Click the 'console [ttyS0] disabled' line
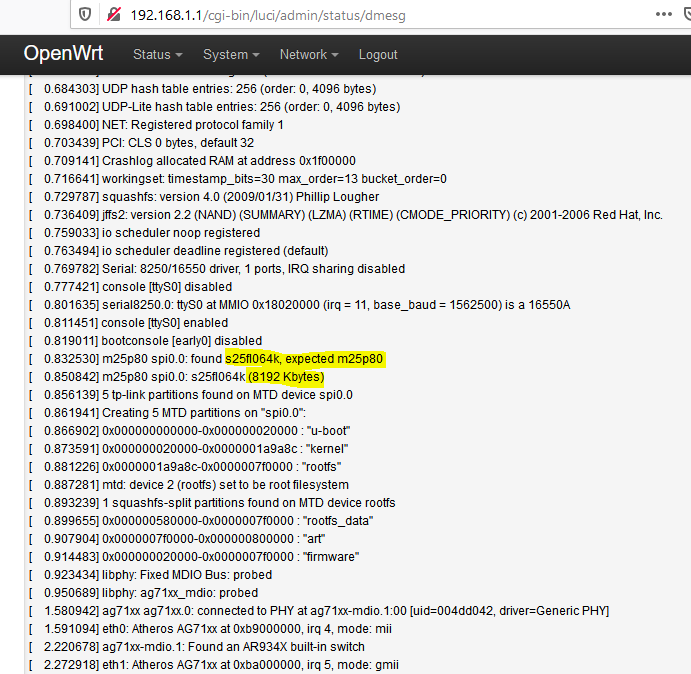This screenshot has height=674, width=691. [130, 287]
